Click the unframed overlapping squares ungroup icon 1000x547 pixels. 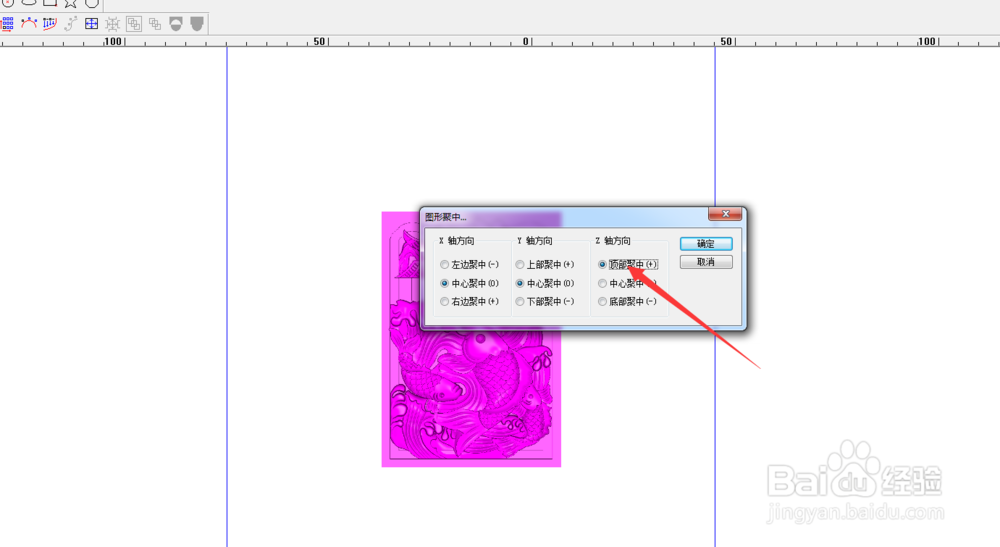(155, 24)
